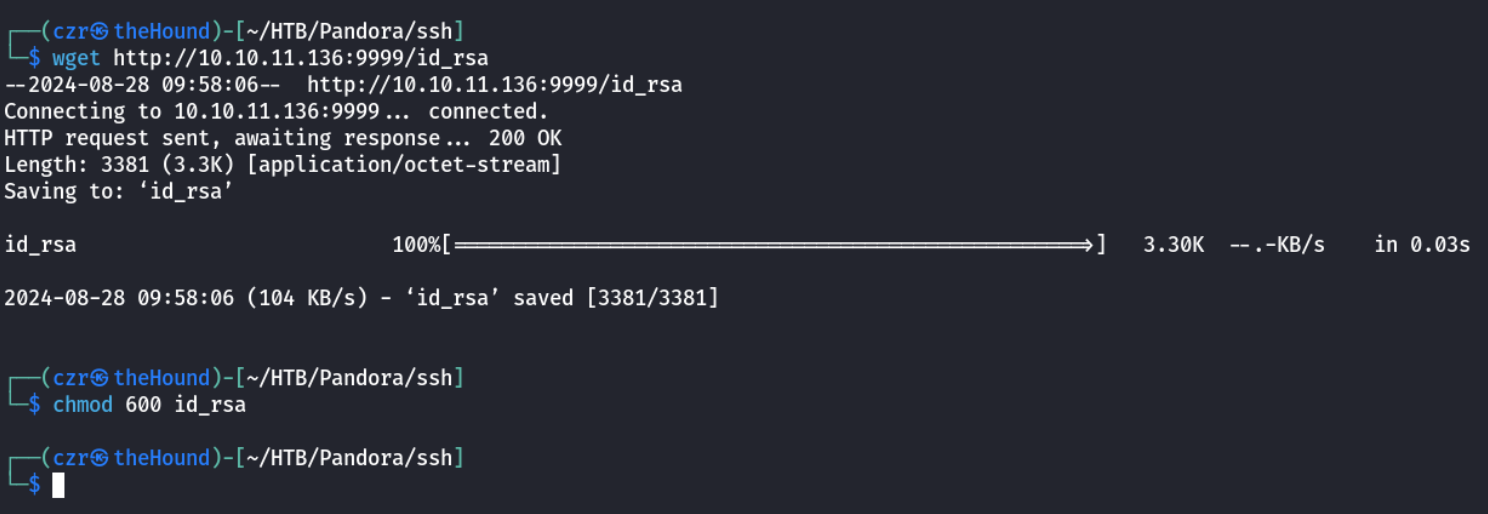This screenshot has height=514, width=1488.
Task: Click the ㉿ symbol in the wget prompt
Action: tap(100, 30)
